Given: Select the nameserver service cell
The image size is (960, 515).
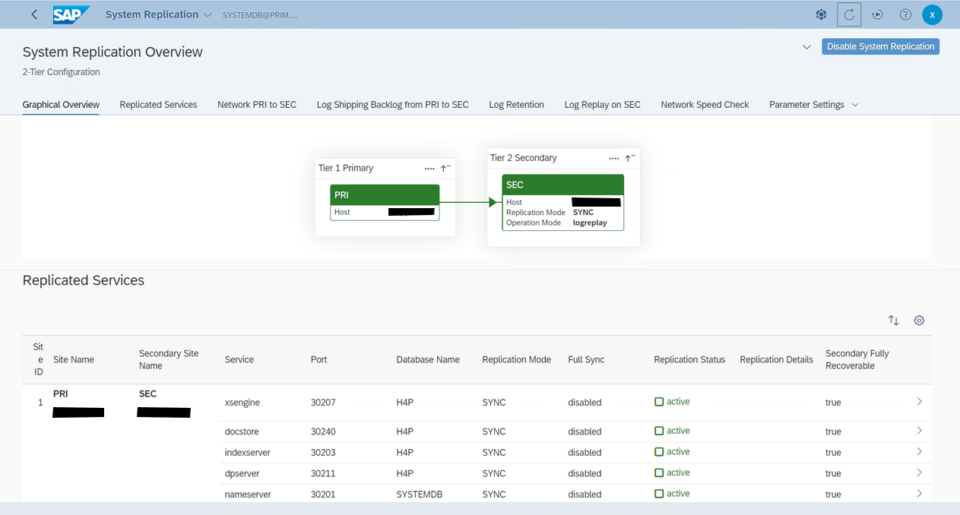Looking at the screenshot, I should click(x=247, y=494).
